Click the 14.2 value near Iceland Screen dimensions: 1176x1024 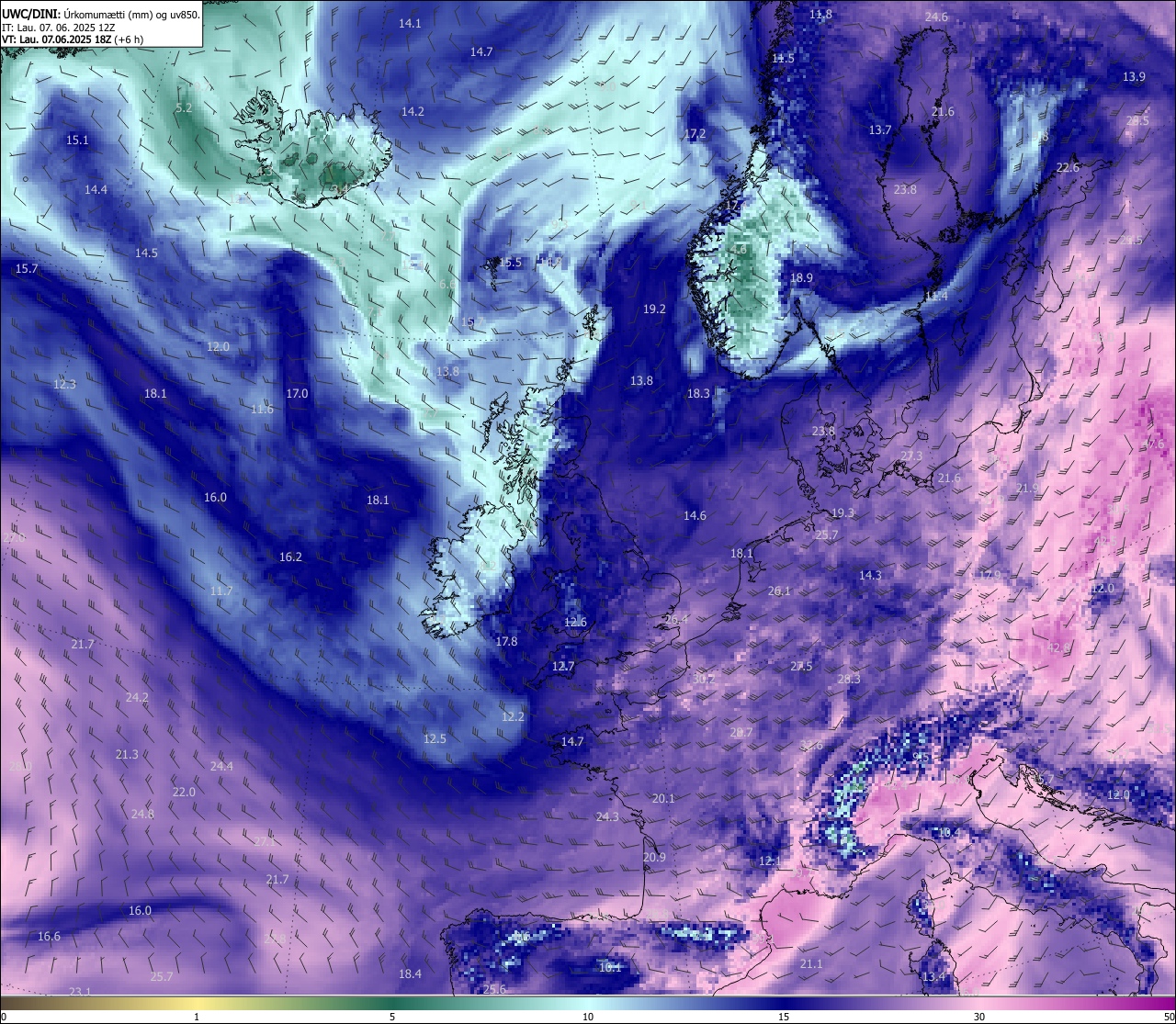pos(413,111)
